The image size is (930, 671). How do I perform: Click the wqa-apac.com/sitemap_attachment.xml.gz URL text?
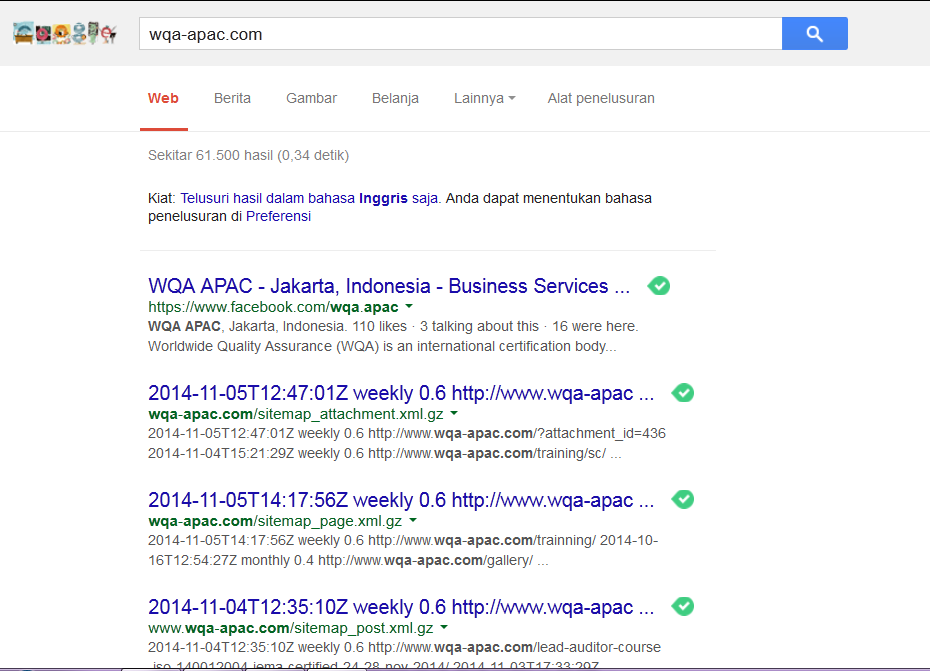click(295, 414)
